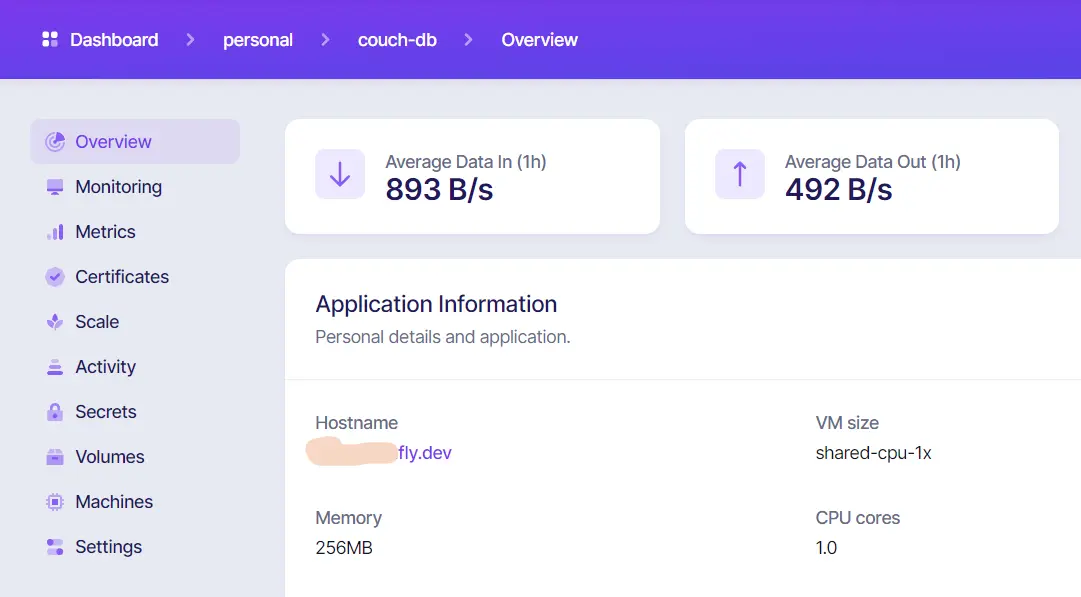Click the Average Data Out card
The image size is (1081, 597).
pyautogui.click(x=871, y=177)
